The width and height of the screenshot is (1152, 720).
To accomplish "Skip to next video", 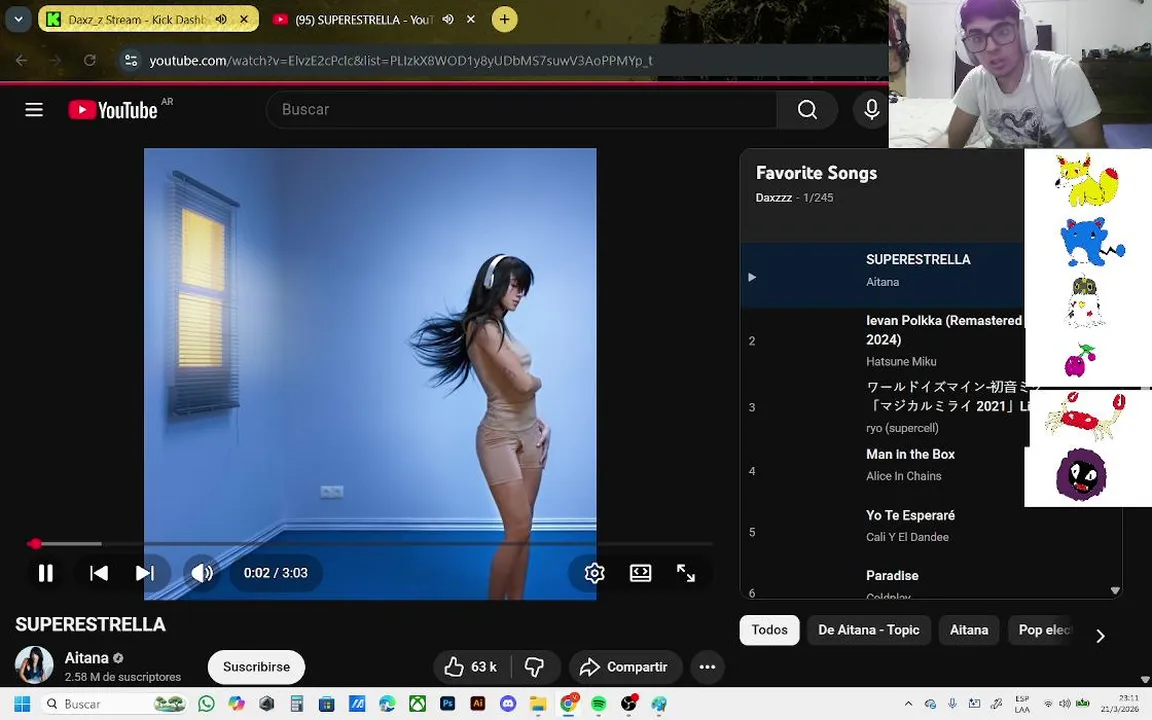I will click(x=145, y=573).
